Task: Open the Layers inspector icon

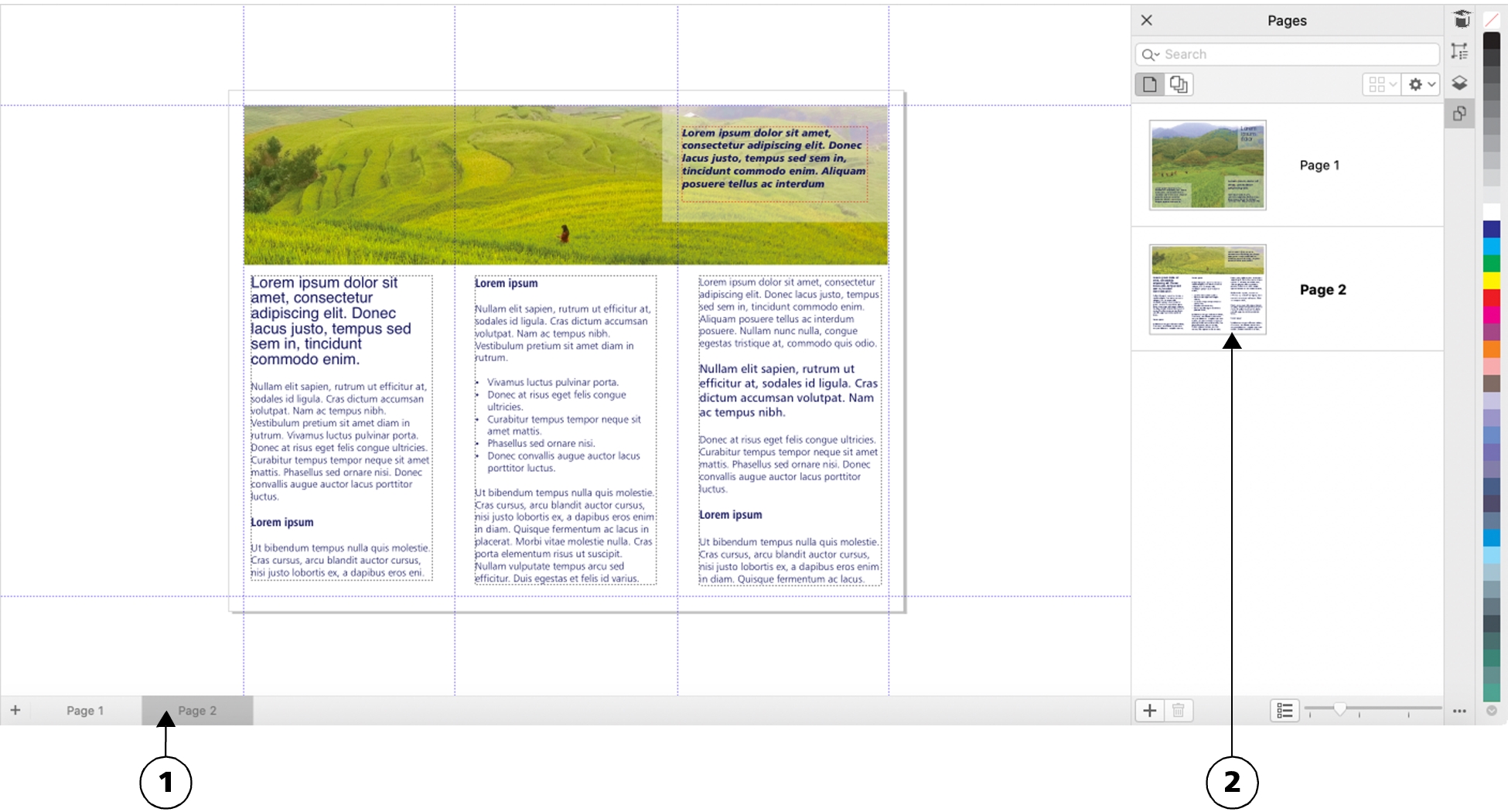Action: [x=1461, y=84]
